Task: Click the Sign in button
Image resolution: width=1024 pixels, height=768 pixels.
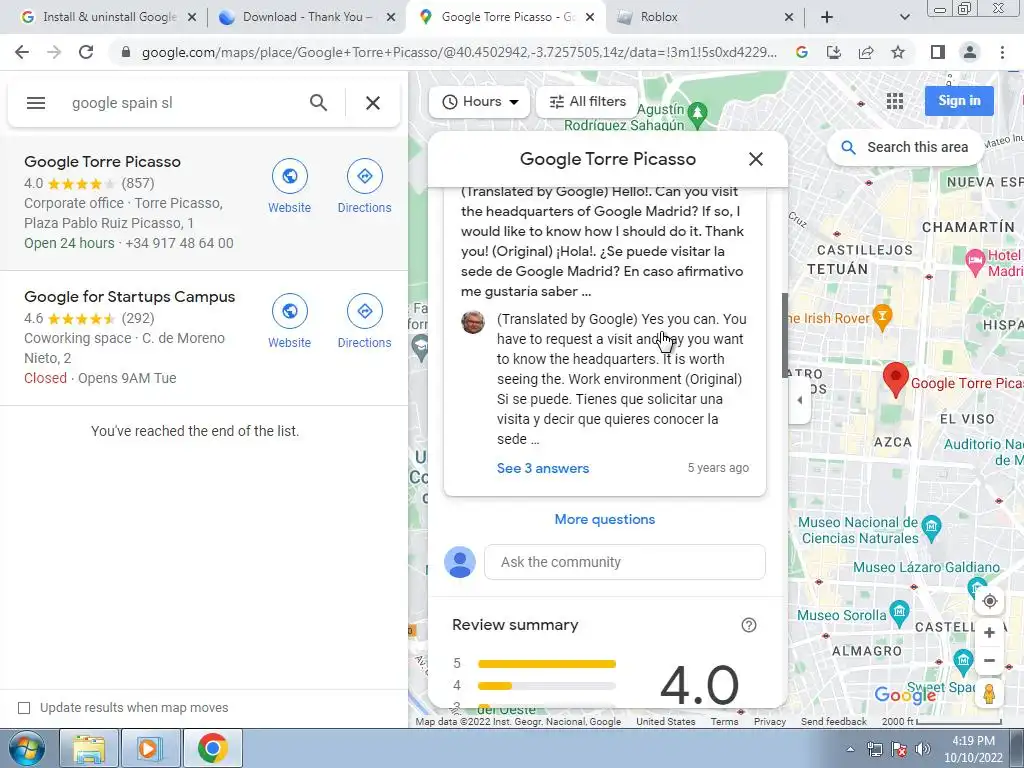Action: pos(959,101)
